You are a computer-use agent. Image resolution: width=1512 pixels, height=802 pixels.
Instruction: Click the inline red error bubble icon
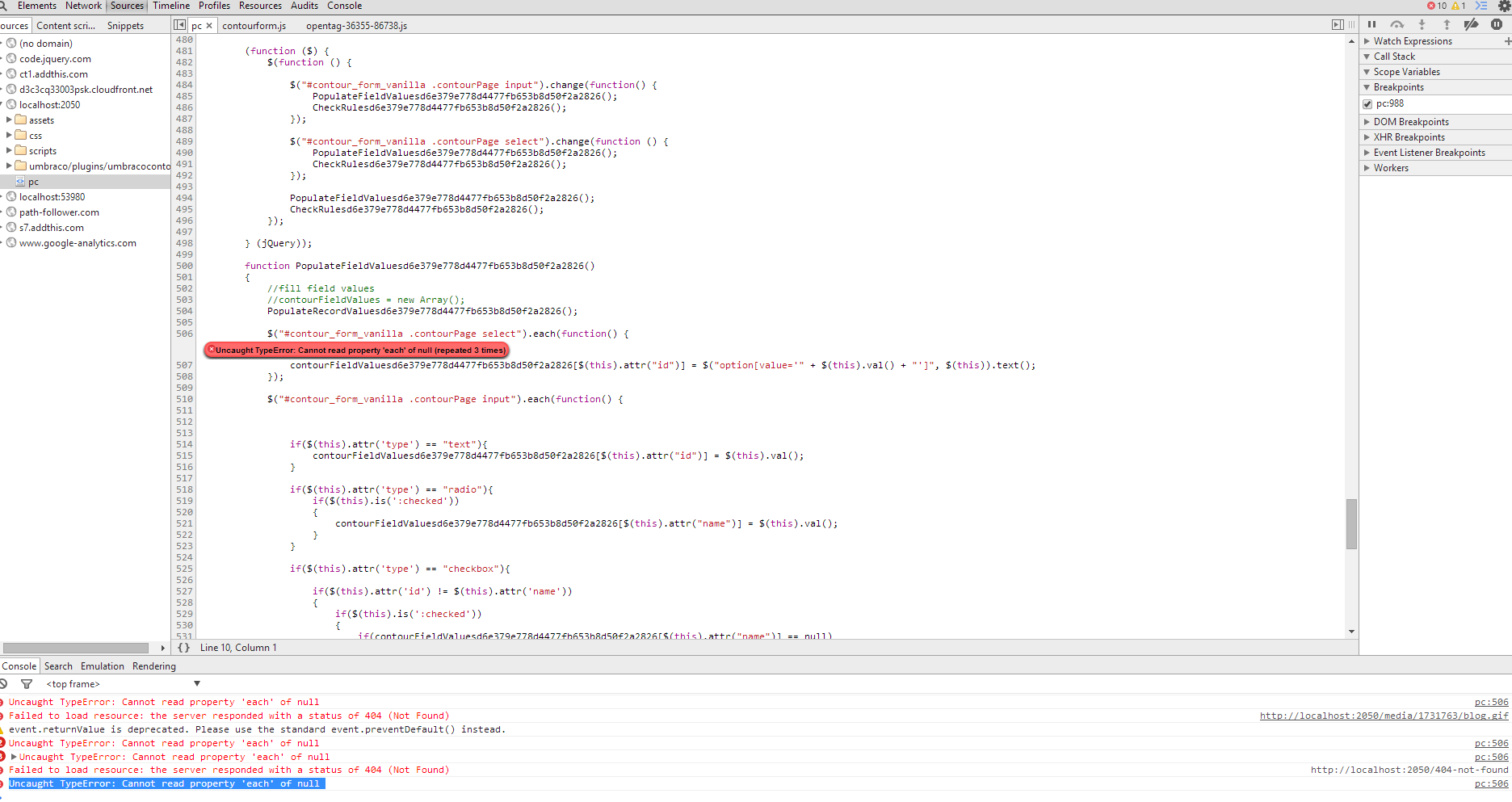212,350
